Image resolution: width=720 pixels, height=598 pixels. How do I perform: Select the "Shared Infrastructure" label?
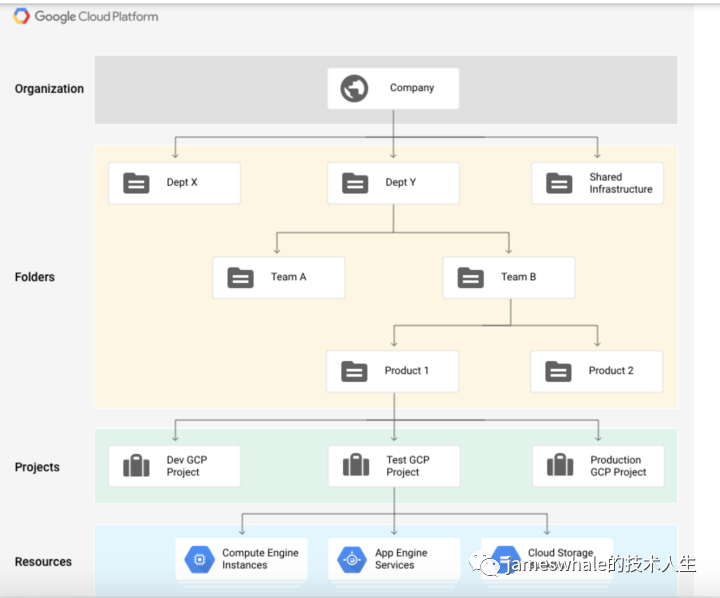coord(621,183)
